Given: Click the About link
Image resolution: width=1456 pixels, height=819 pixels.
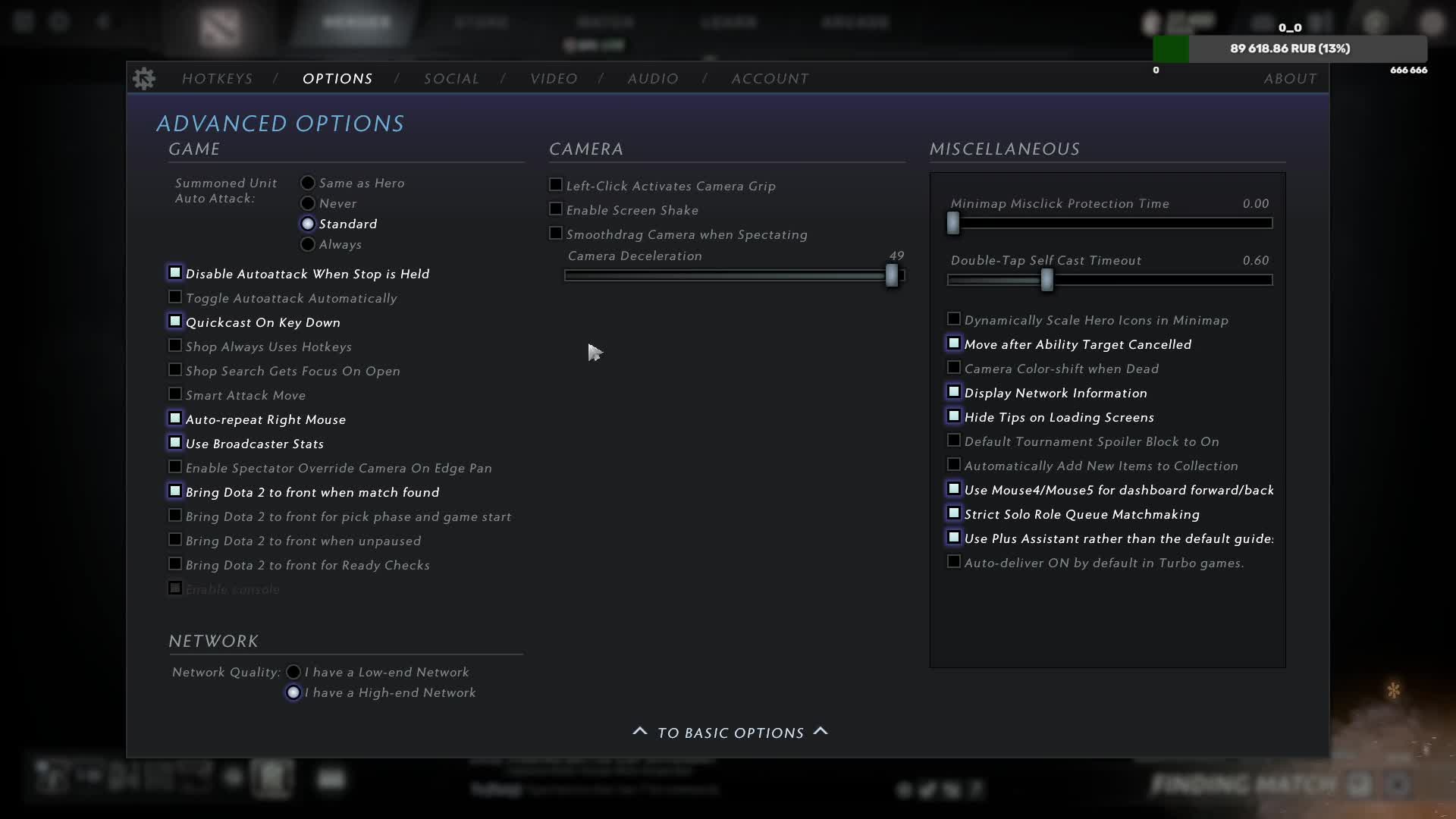Looking at the screenshot, I should point(1290,79).
